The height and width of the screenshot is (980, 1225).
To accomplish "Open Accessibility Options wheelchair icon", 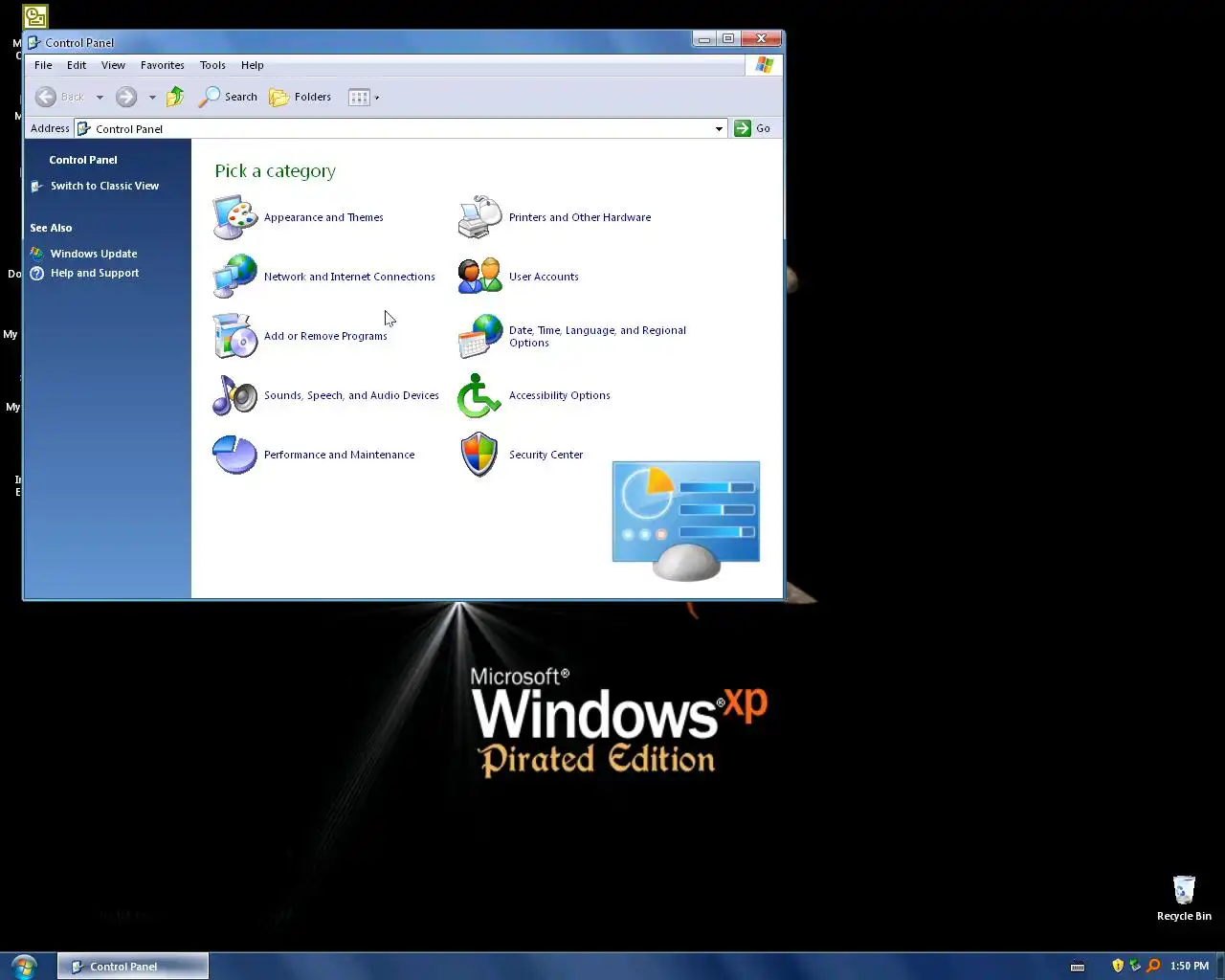I will 480,395.
